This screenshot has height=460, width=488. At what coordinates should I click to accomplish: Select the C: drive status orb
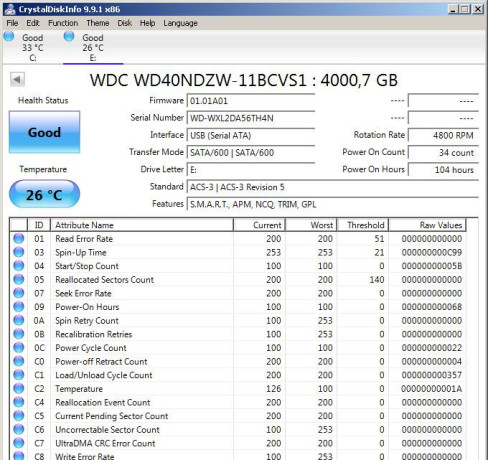tap(9, 36)
